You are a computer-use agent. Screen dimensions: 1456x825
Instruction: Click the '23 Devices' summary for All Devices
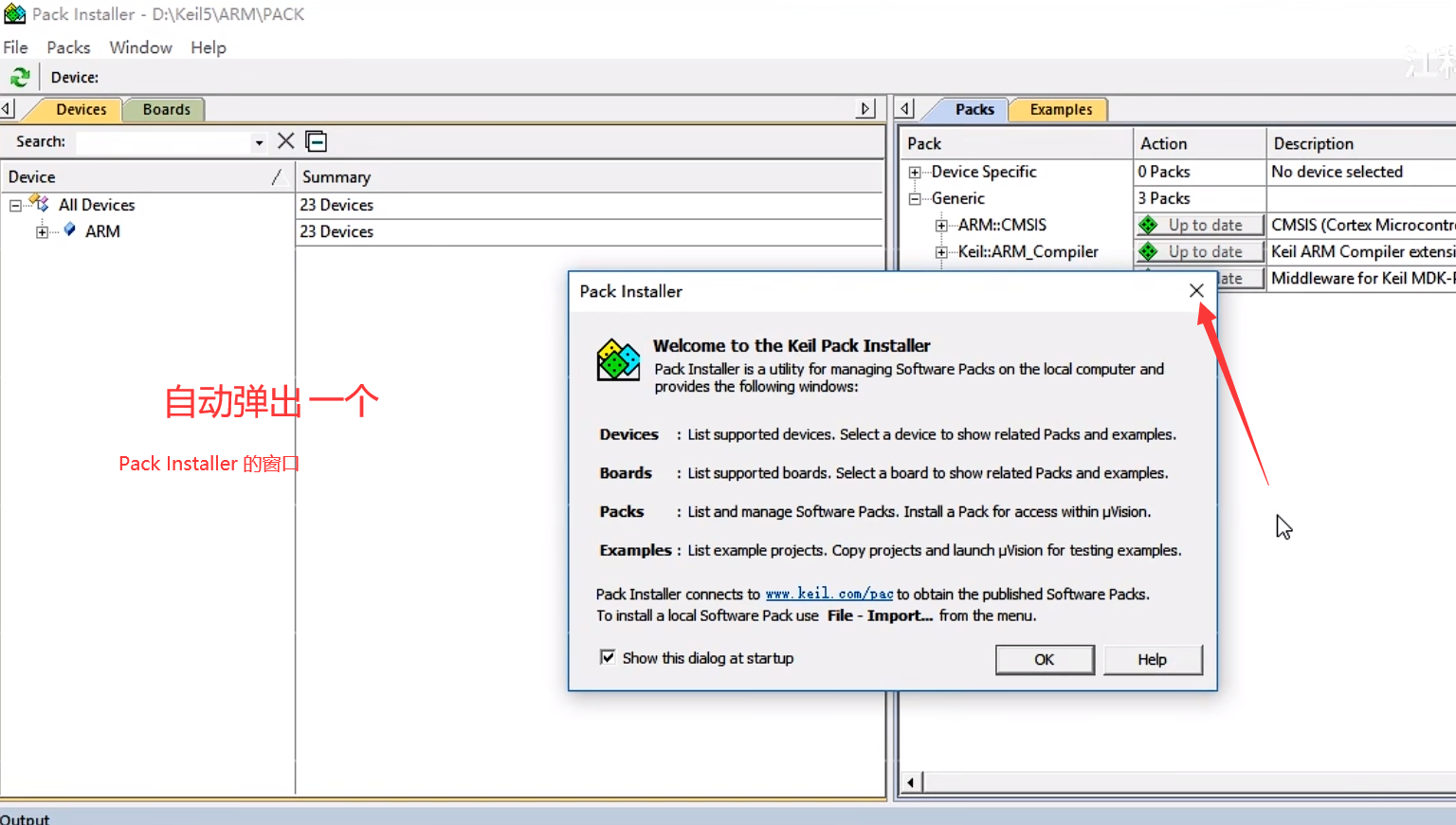pos(590,205)
